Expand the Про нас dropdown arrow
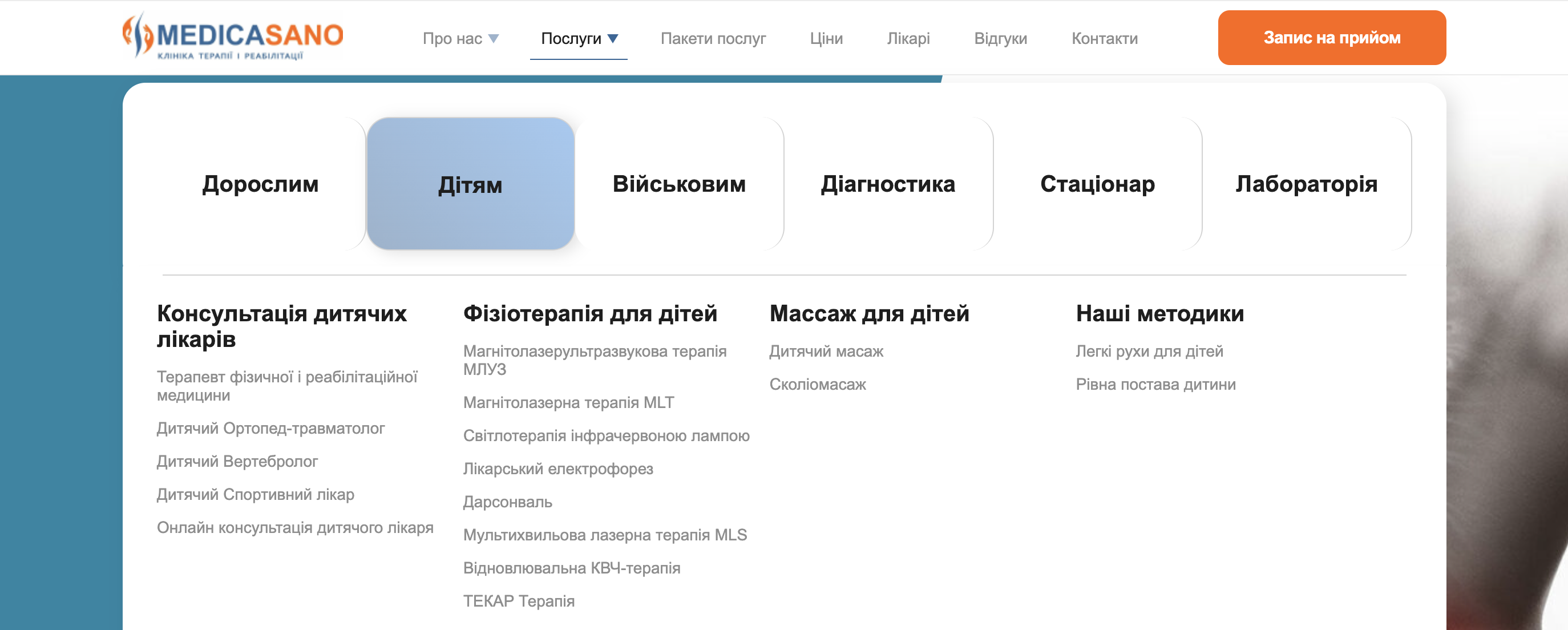 (x=494, y=39)
